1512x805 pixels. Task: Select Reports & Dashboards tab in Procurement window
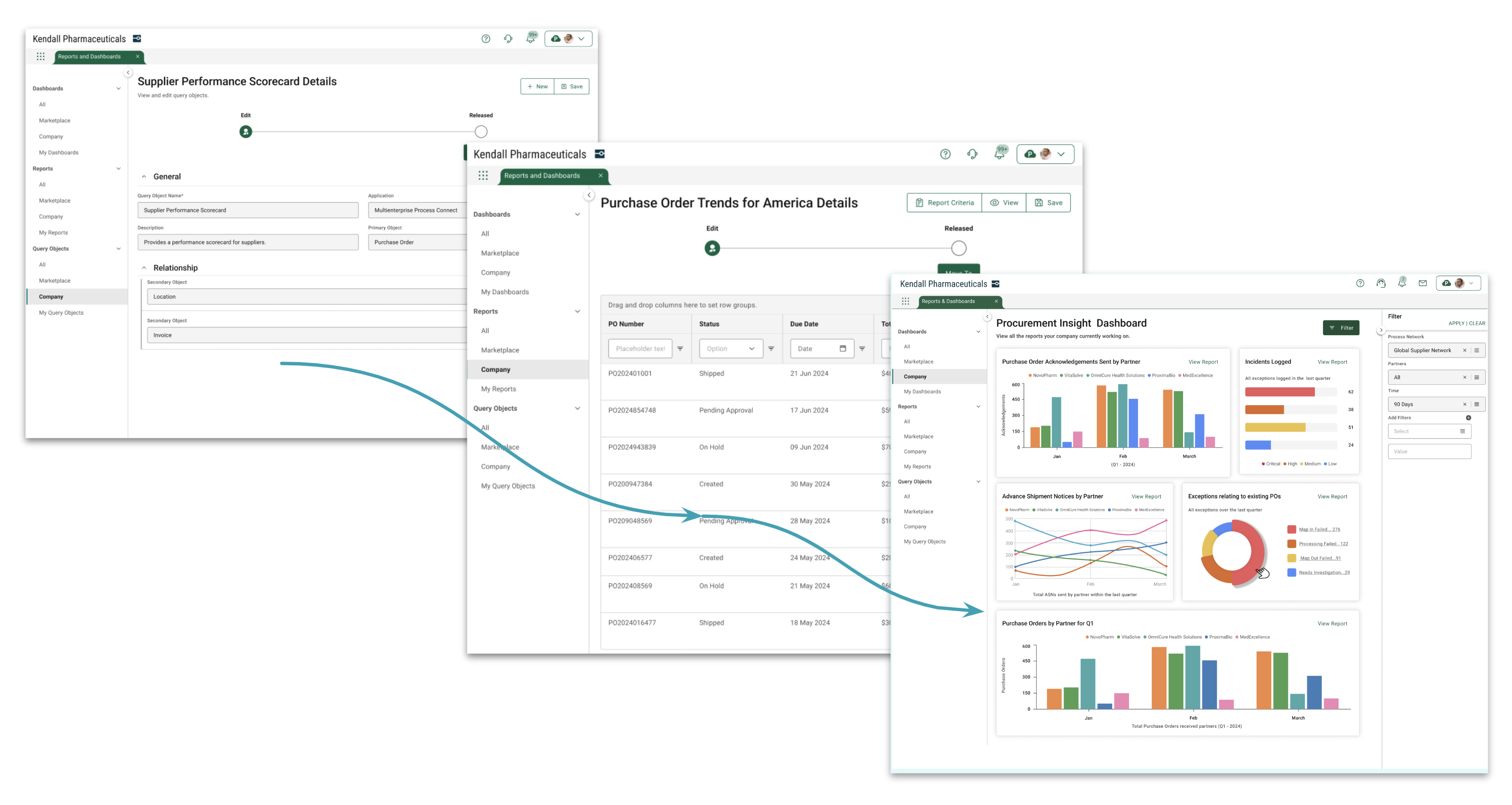click(x=948, y=302)
